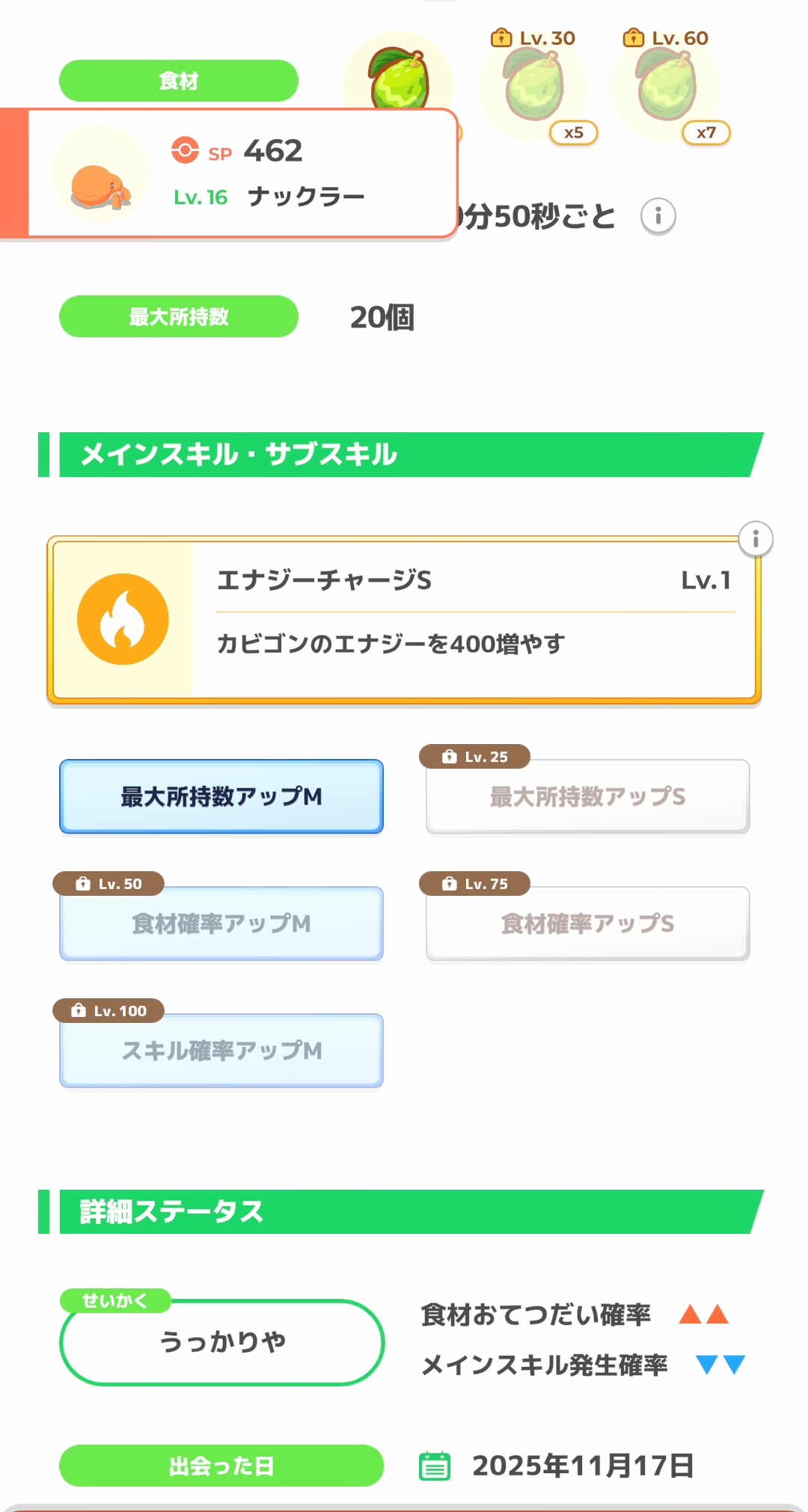Tap the orange up arrows for 食材おてつだい確率

[703, 1315]
